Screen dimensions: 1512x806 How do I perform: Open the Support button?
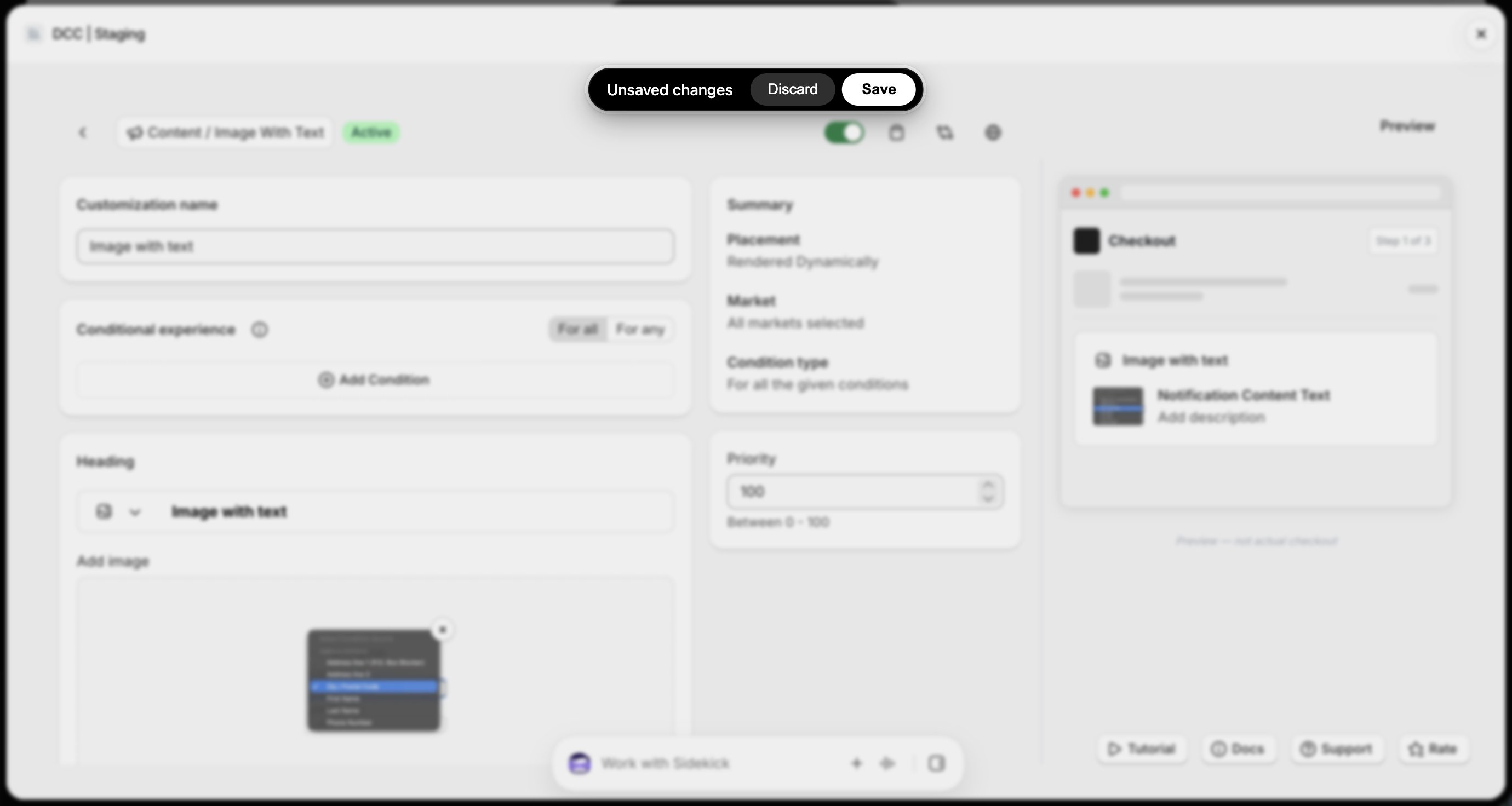(1337, 749)
